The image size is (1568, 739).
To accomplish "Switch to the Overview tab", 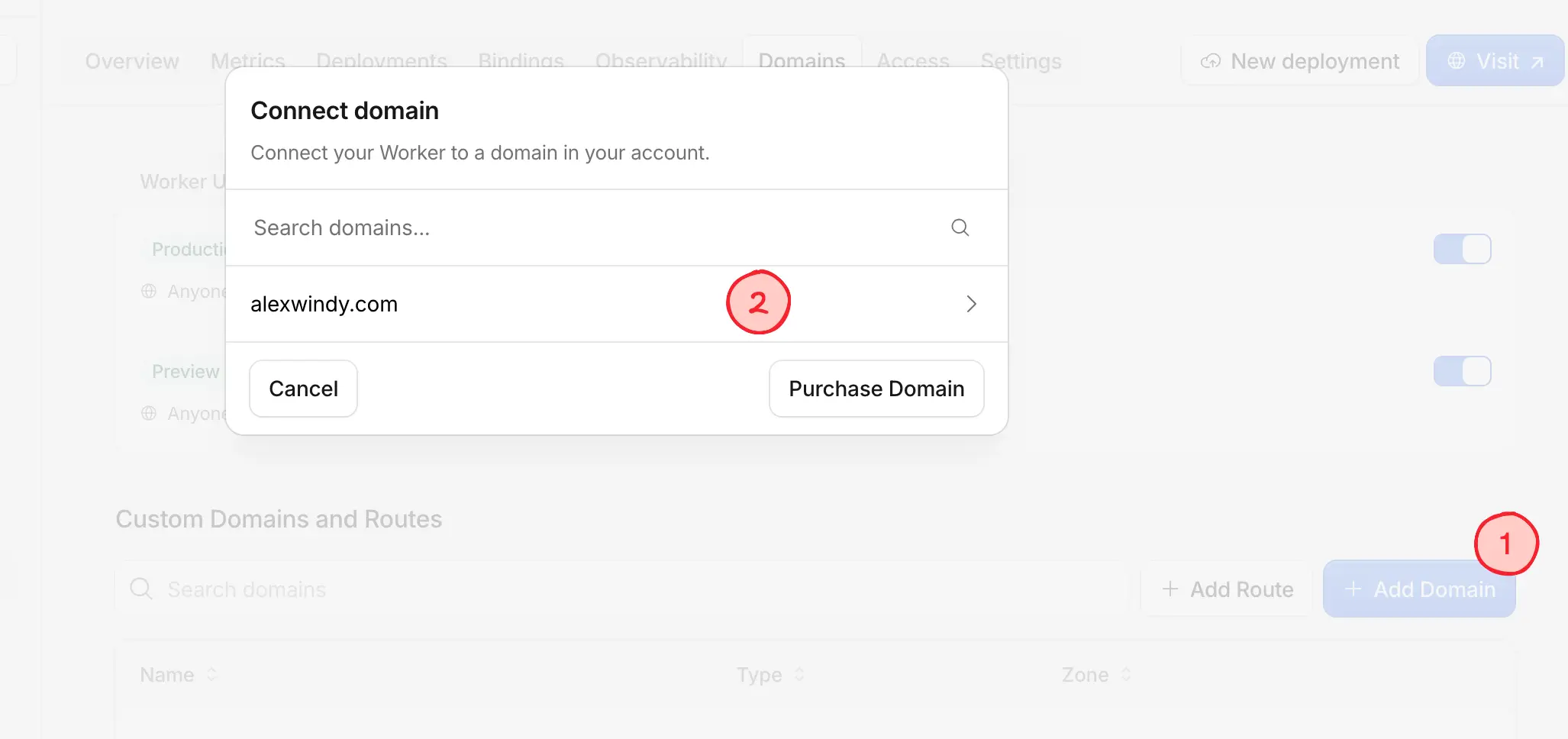I will tap(132, 61).
